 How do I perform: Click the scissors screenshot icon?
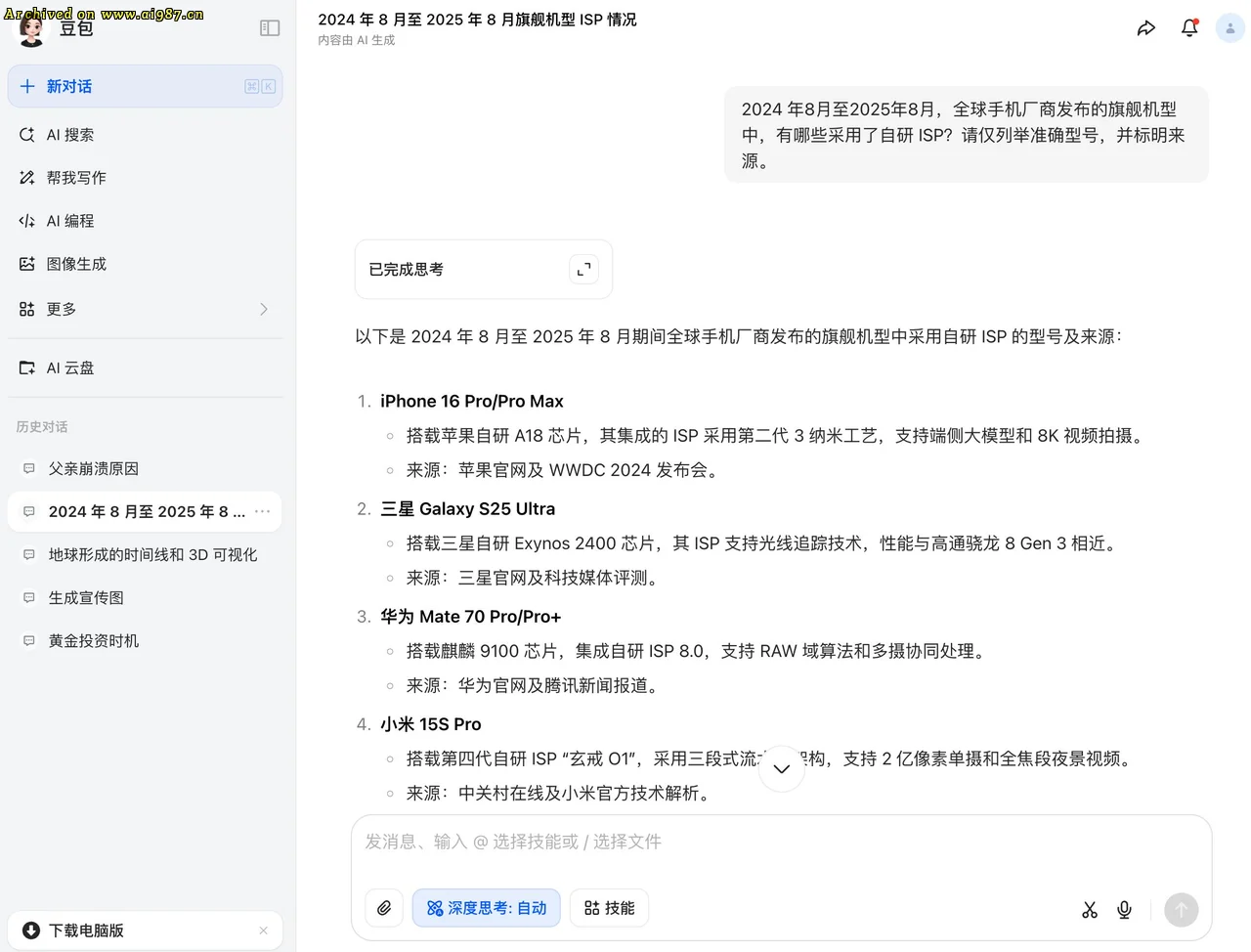[1090, 909]
